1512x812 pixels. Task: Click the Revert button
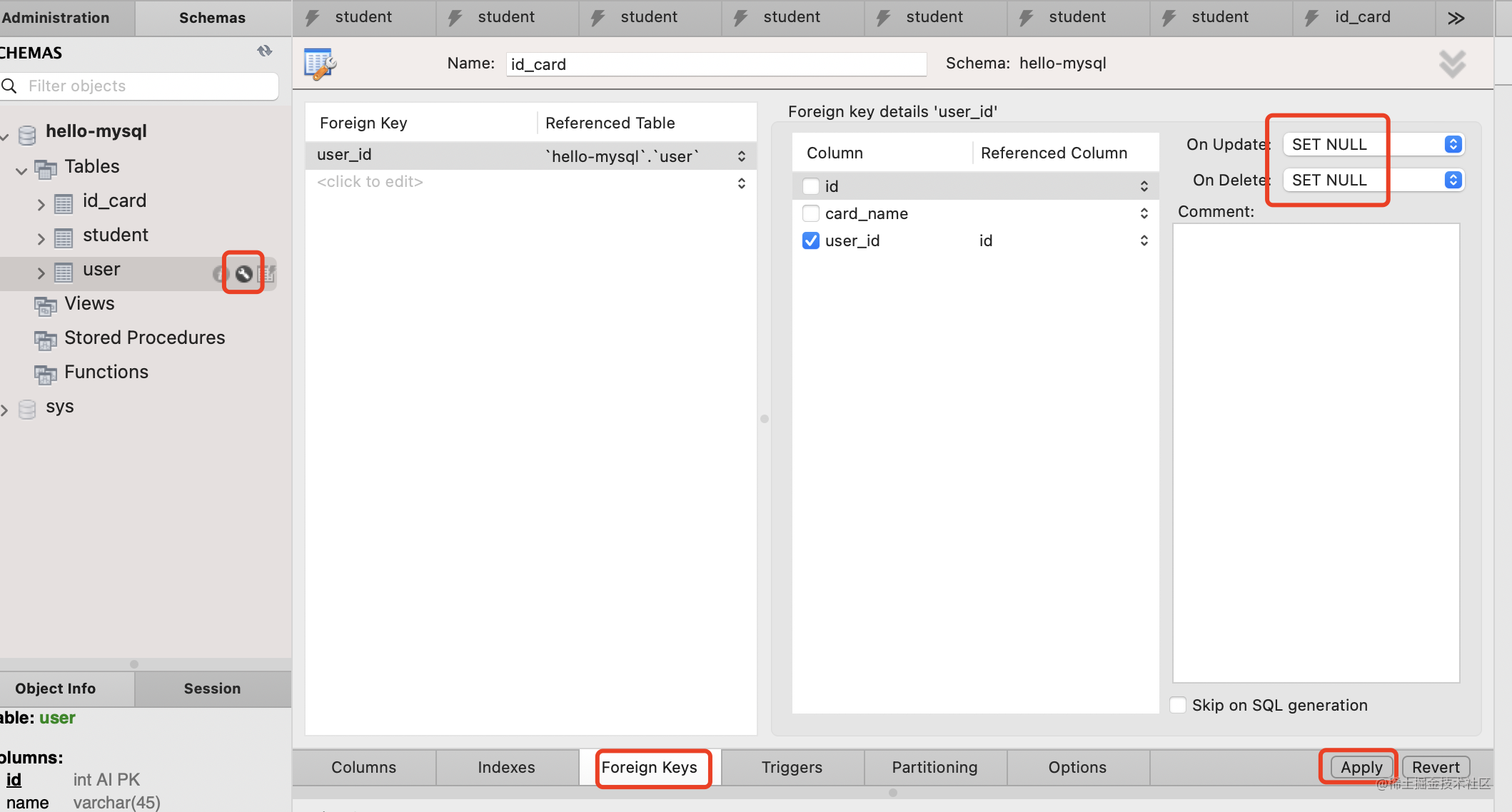1435,767
